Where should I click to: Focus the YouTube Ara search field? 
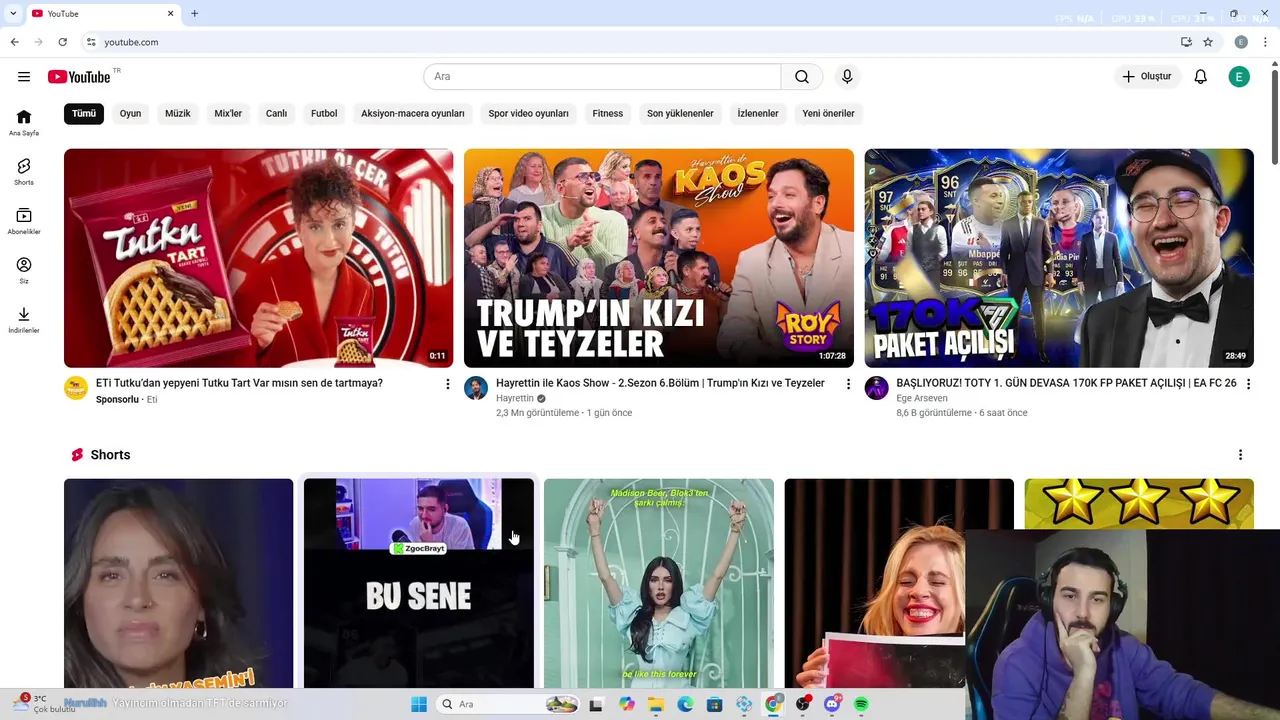(x=602, y=77)
